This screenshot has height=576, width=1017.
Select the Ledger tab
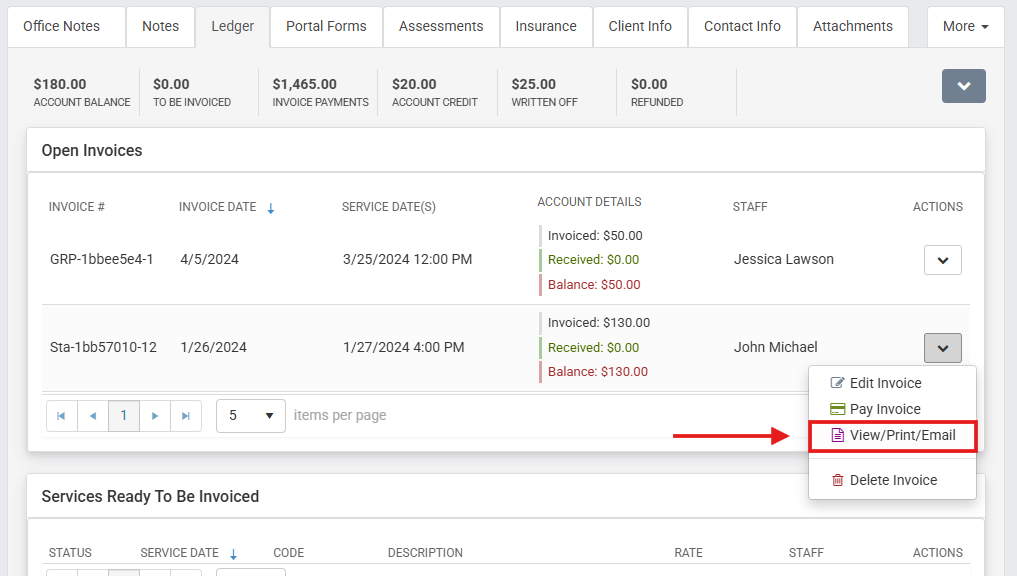(x=232, y=27)
